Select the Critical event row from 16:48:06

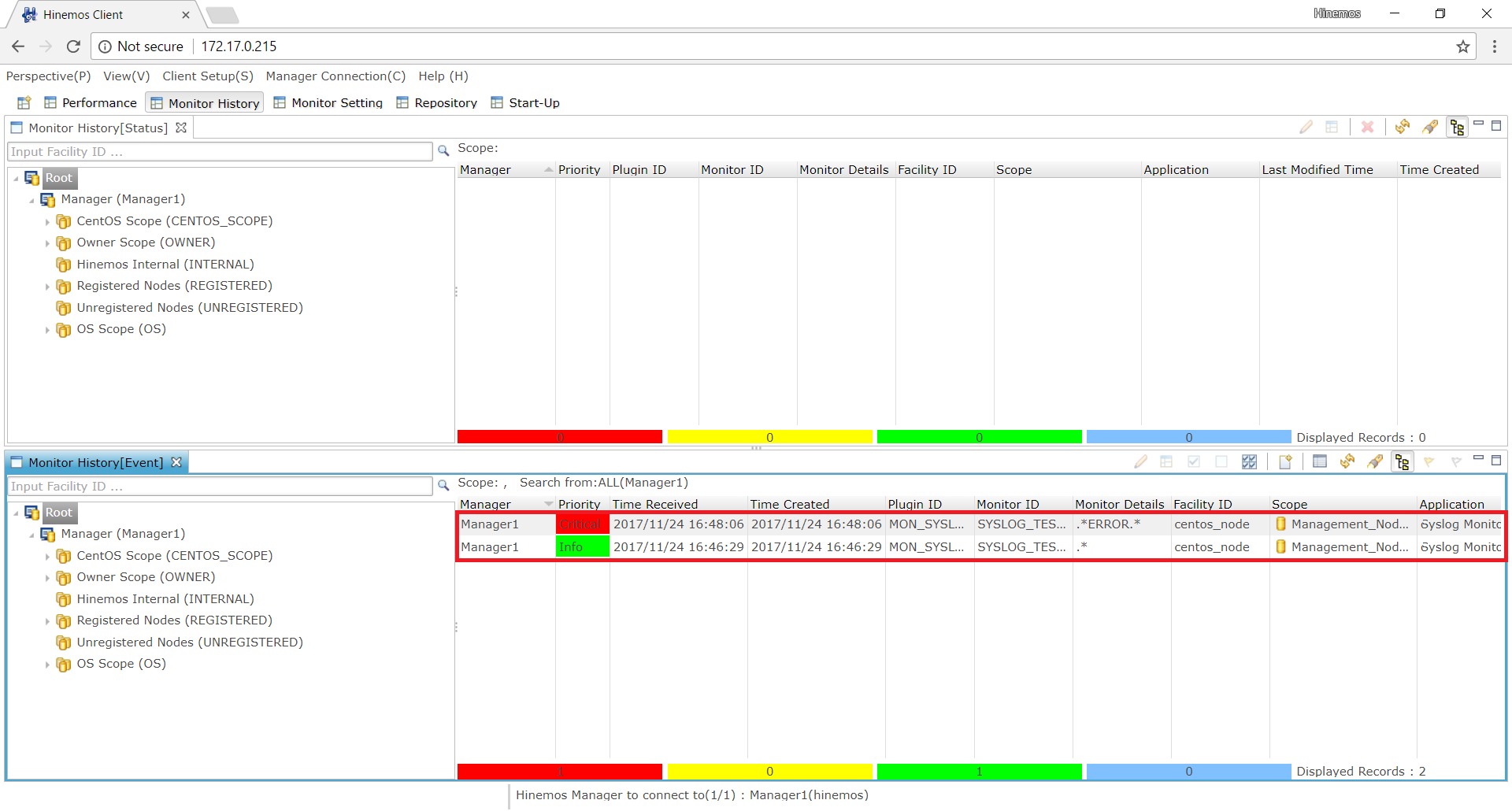[x=980, y=524]
